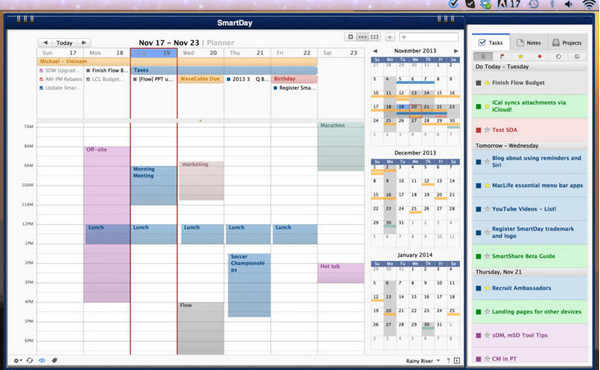Select the Hot tub event Saturday
Viewport: 600px width, 370px height.
[341, 273]
